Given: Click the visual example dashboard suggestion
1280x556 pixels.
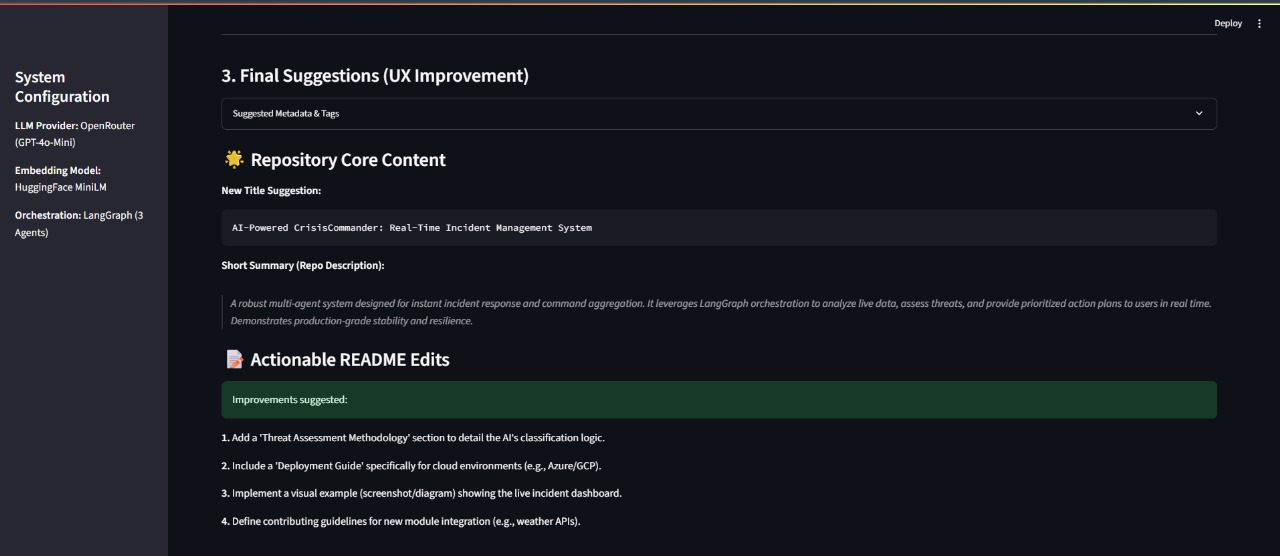Looking at the screenshot, I should tap(421, 494).
